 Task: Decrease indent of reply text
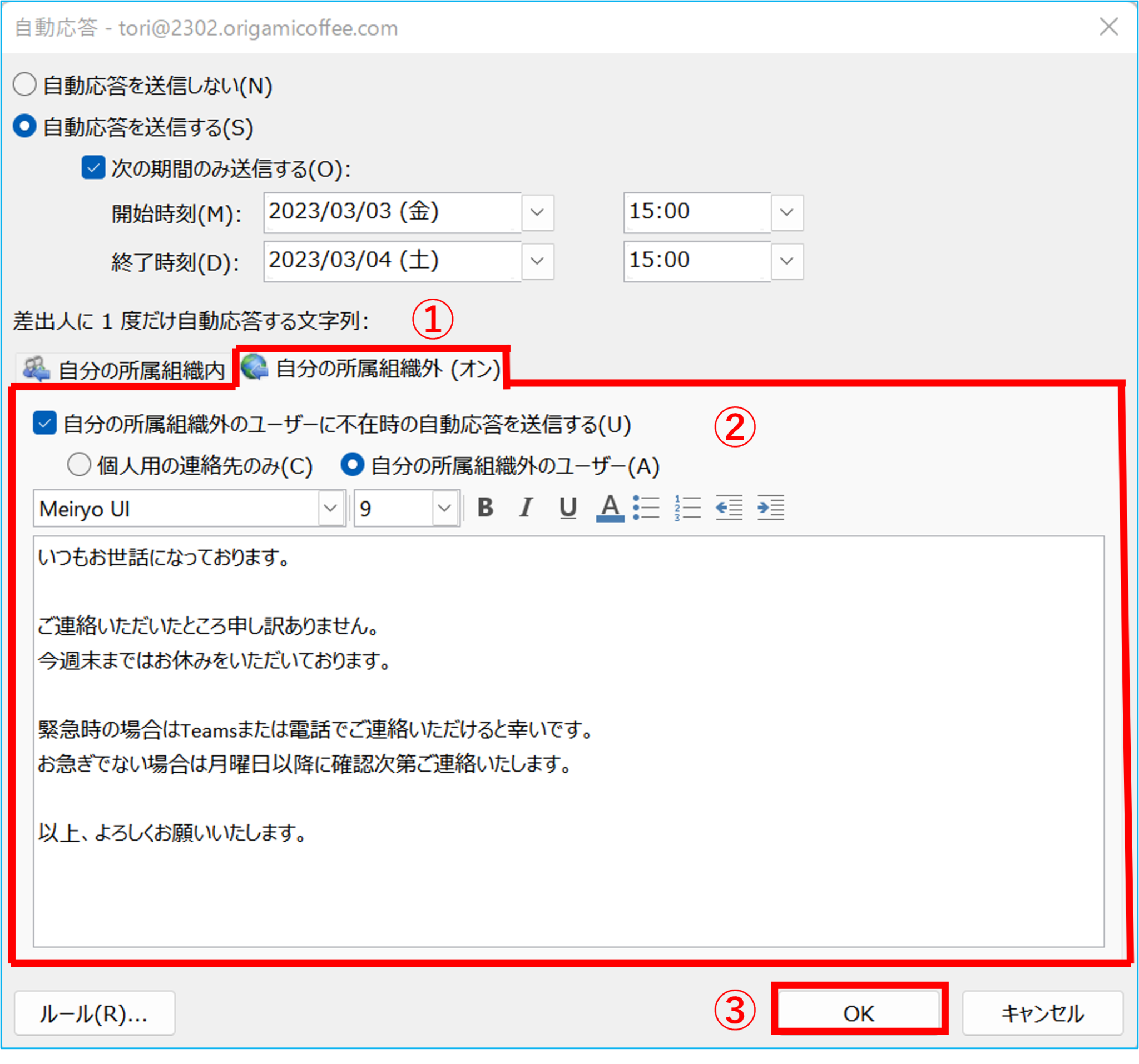click(x=729, y=508)
